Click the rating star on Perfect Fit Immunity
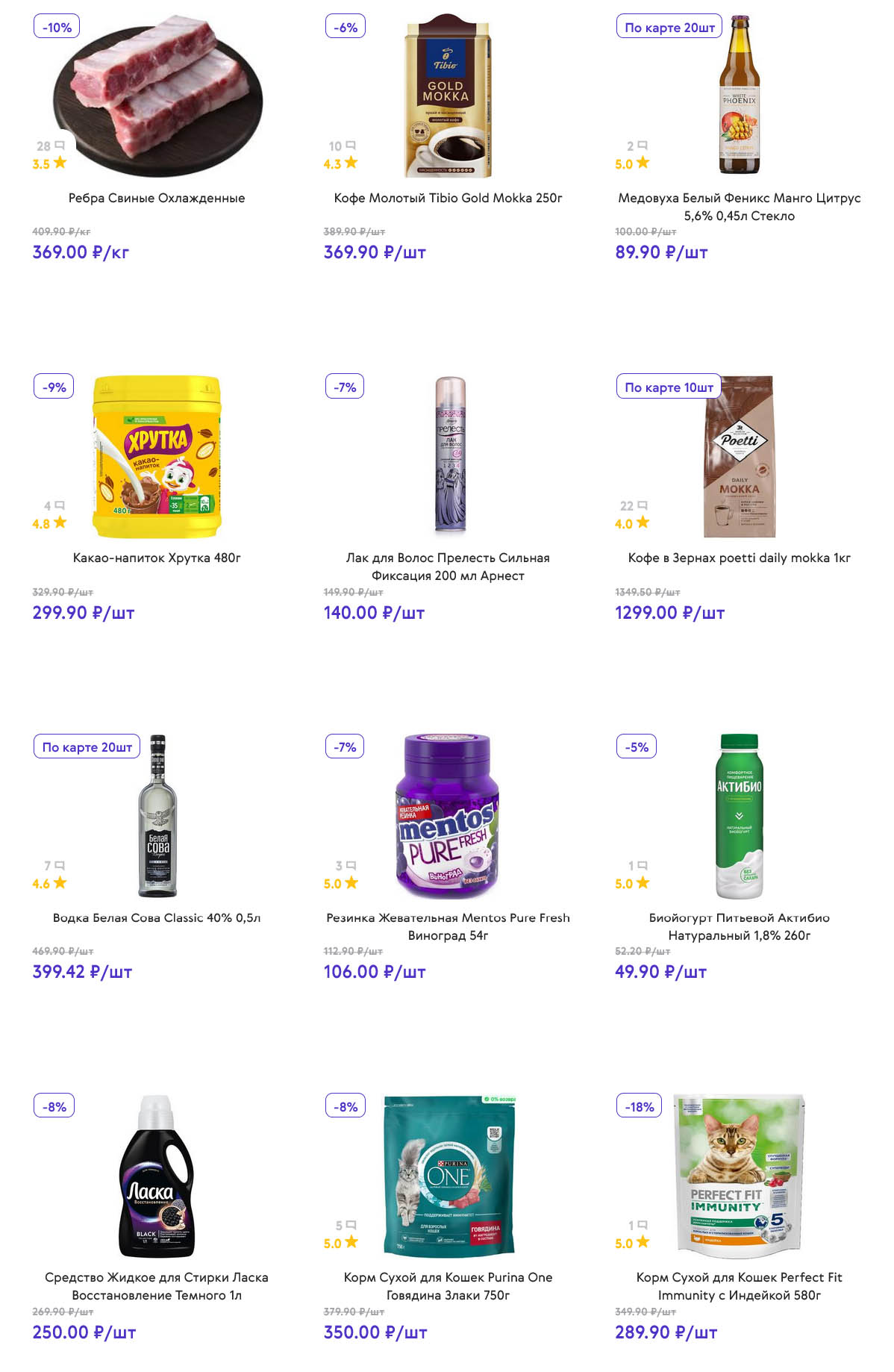 click(643, 1242)
